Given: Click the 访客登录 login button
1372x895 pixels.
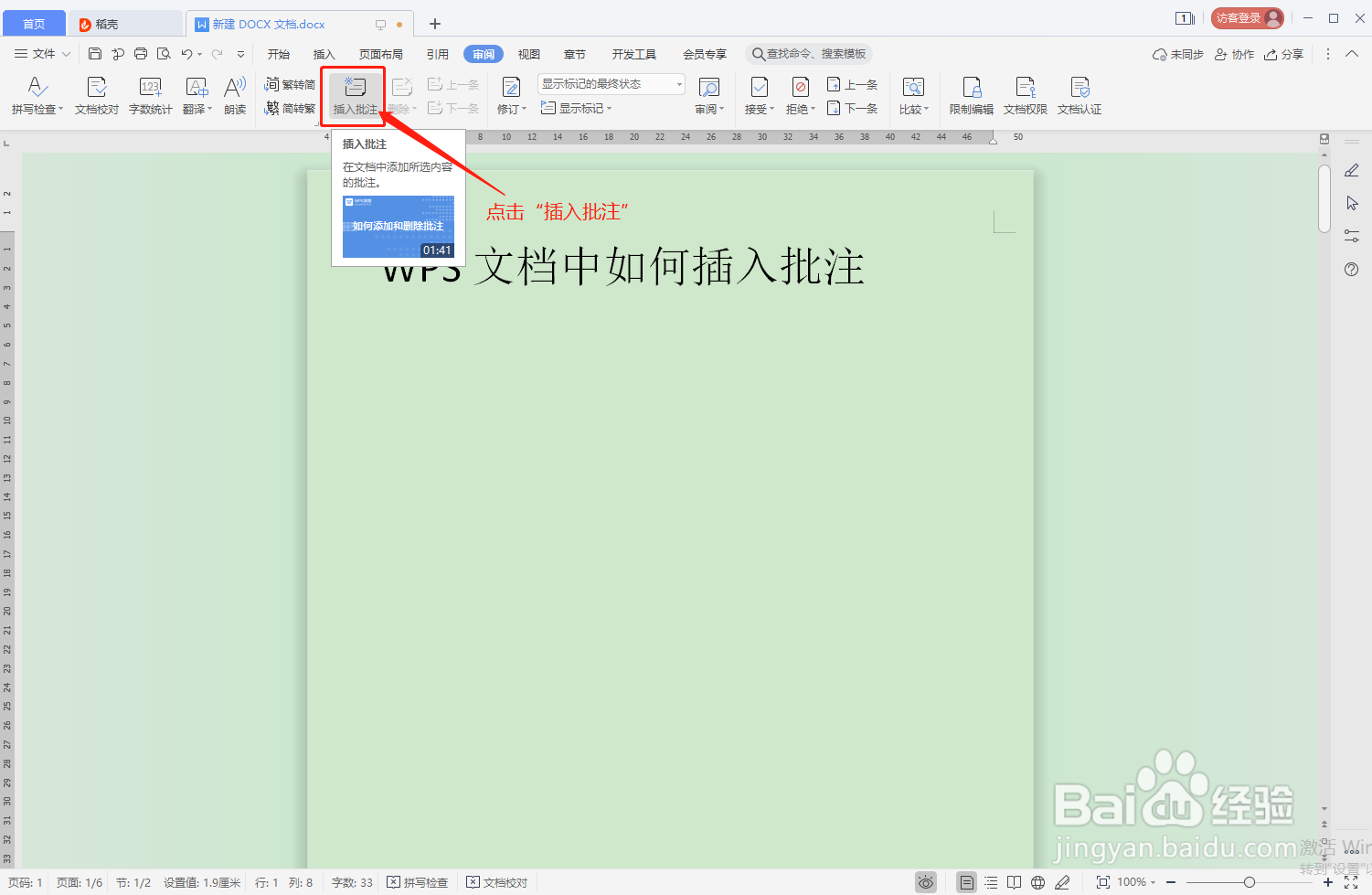Looking at the screenshot, I should pyautogui.click(x=1248, y=18).
